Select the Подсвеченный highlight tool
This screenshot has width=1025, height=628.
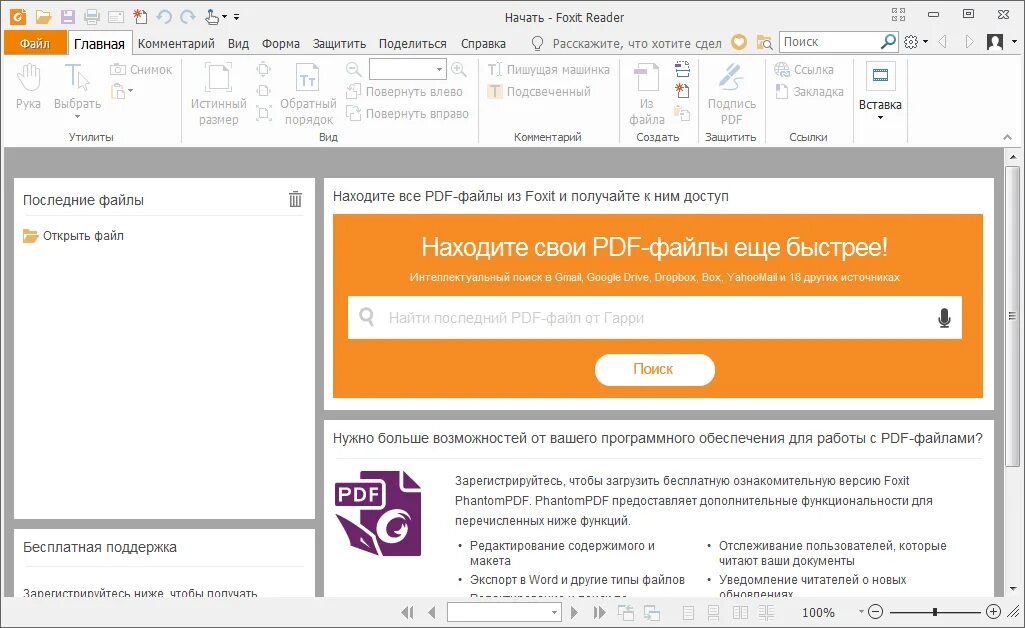point(539,91)
